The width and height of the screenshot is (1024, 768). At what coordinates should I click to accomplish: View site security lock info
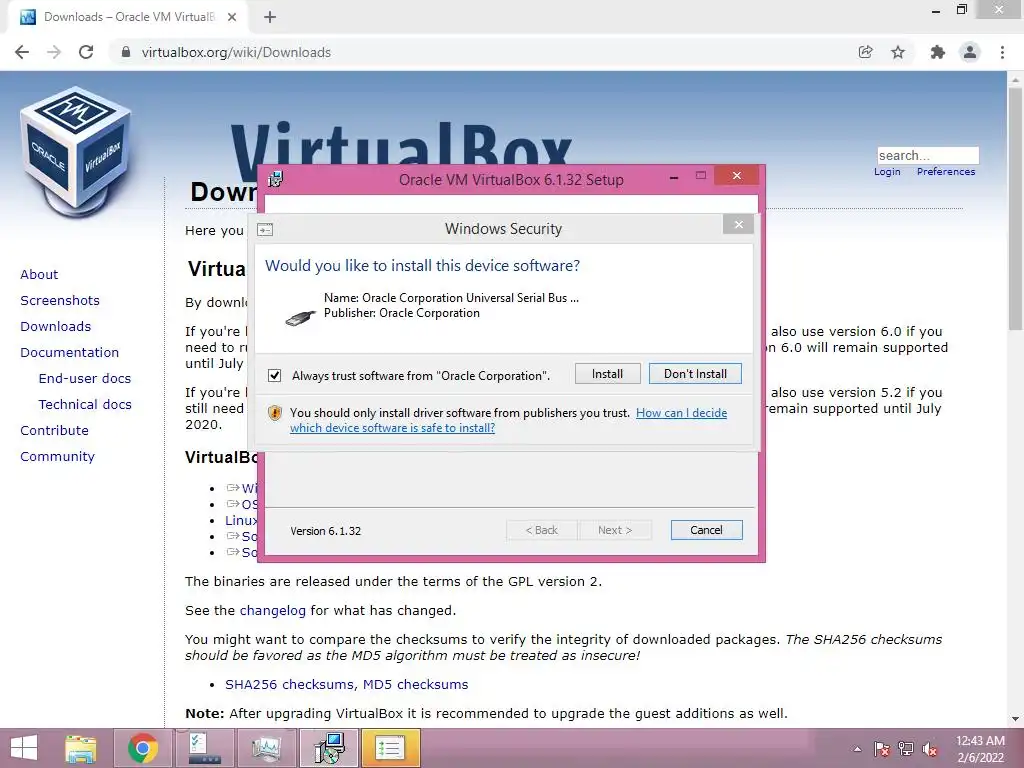click(x=126, y=52)
